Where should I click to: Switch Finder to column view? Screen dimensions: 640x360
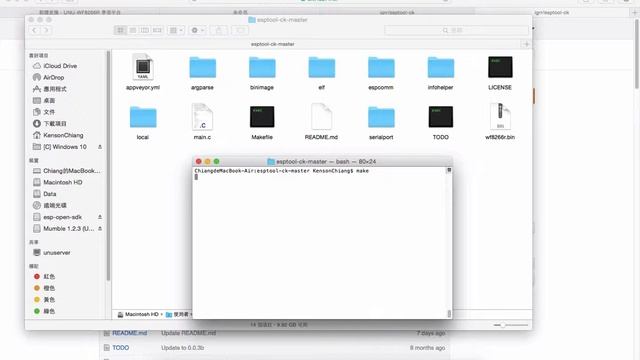pos(144,30)
